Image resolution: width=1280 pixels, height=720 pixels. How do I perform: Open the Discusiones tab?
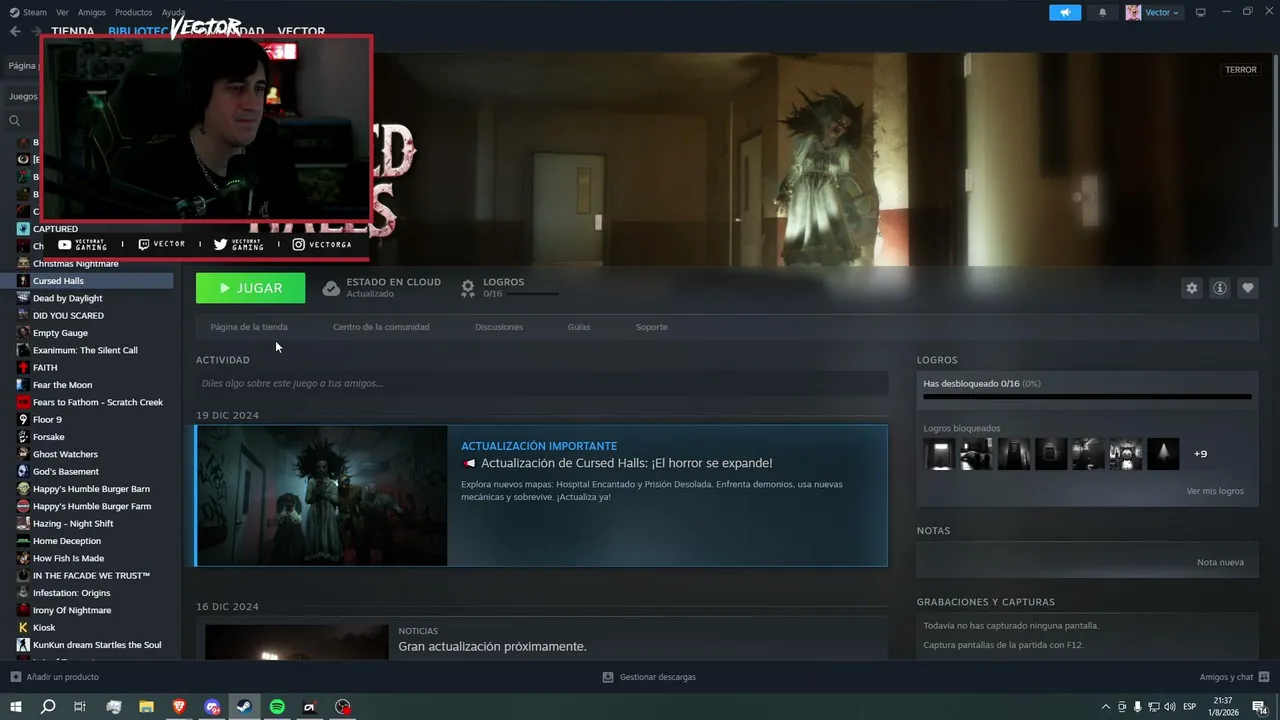click(x=499, y=327)
